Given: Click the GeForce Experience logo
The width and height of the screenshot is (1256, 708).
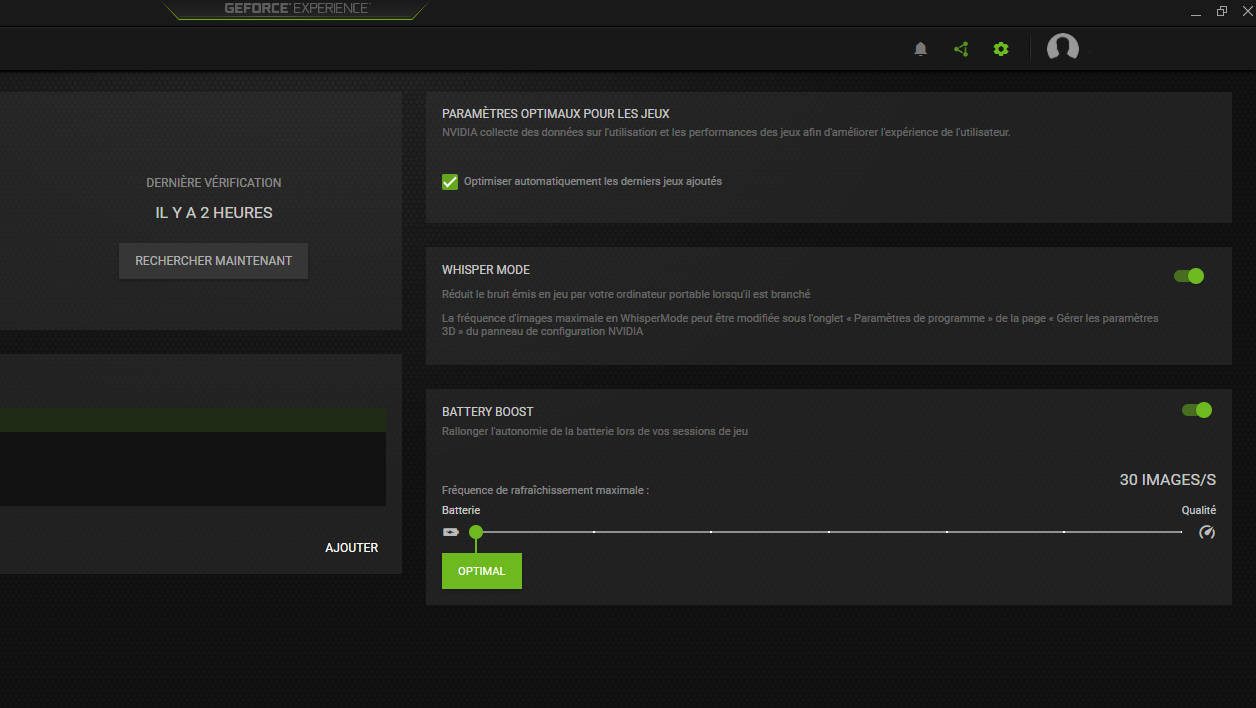Looking at the screenshot, I should pos(296,9).
